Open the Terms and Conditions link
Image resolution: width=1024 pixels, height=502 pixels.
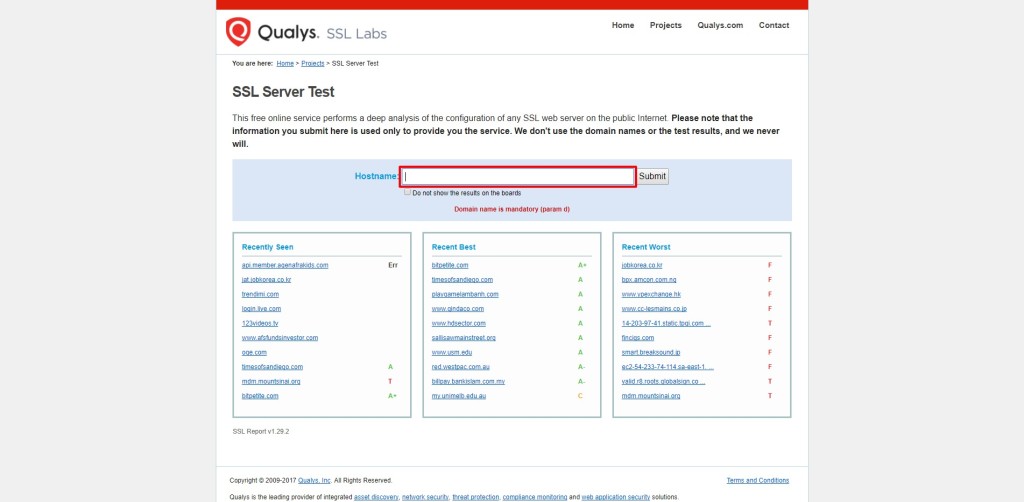pos(757,480)
